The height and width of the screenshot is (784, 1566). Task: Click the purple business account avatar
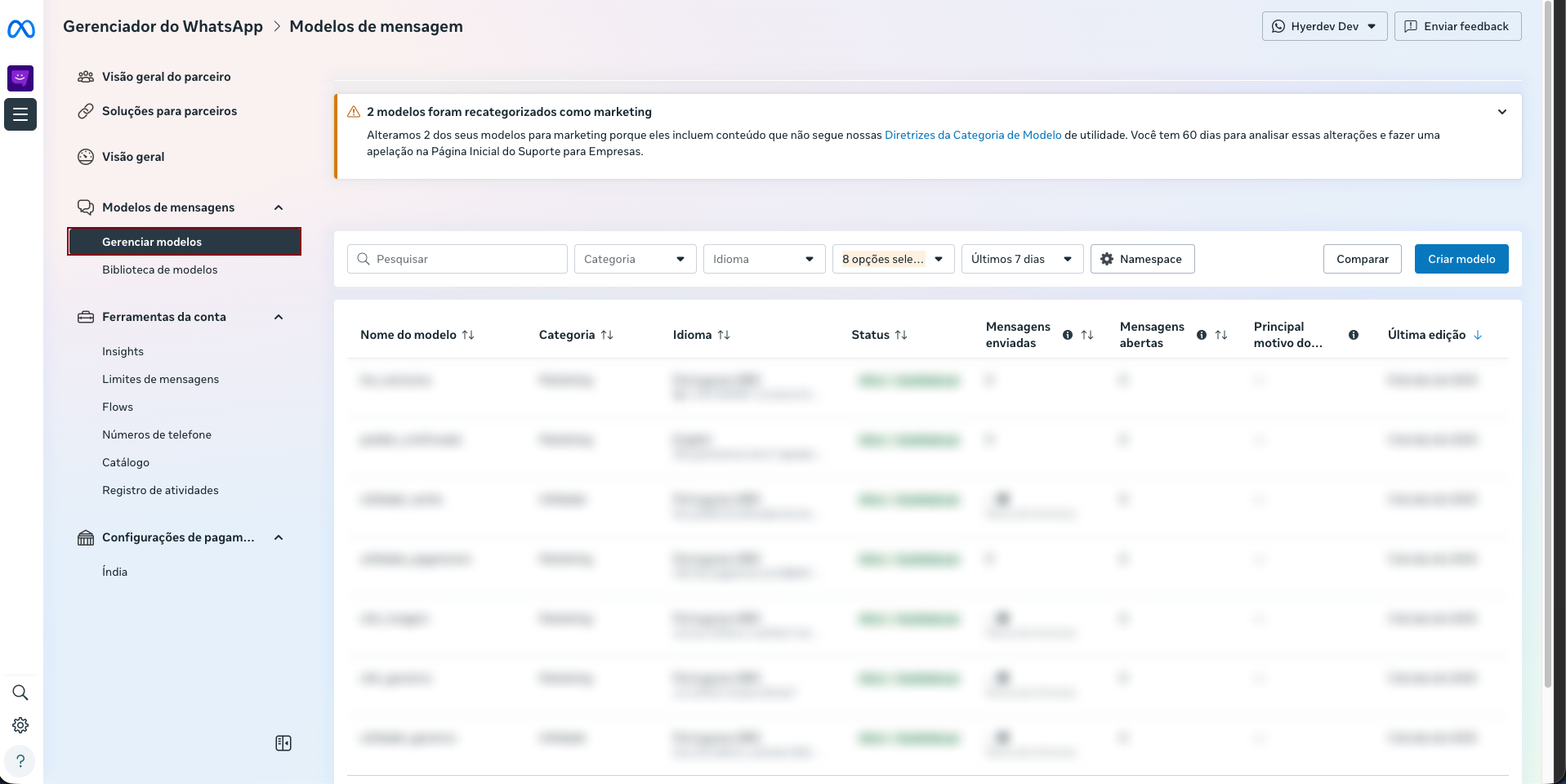point(20,78)
